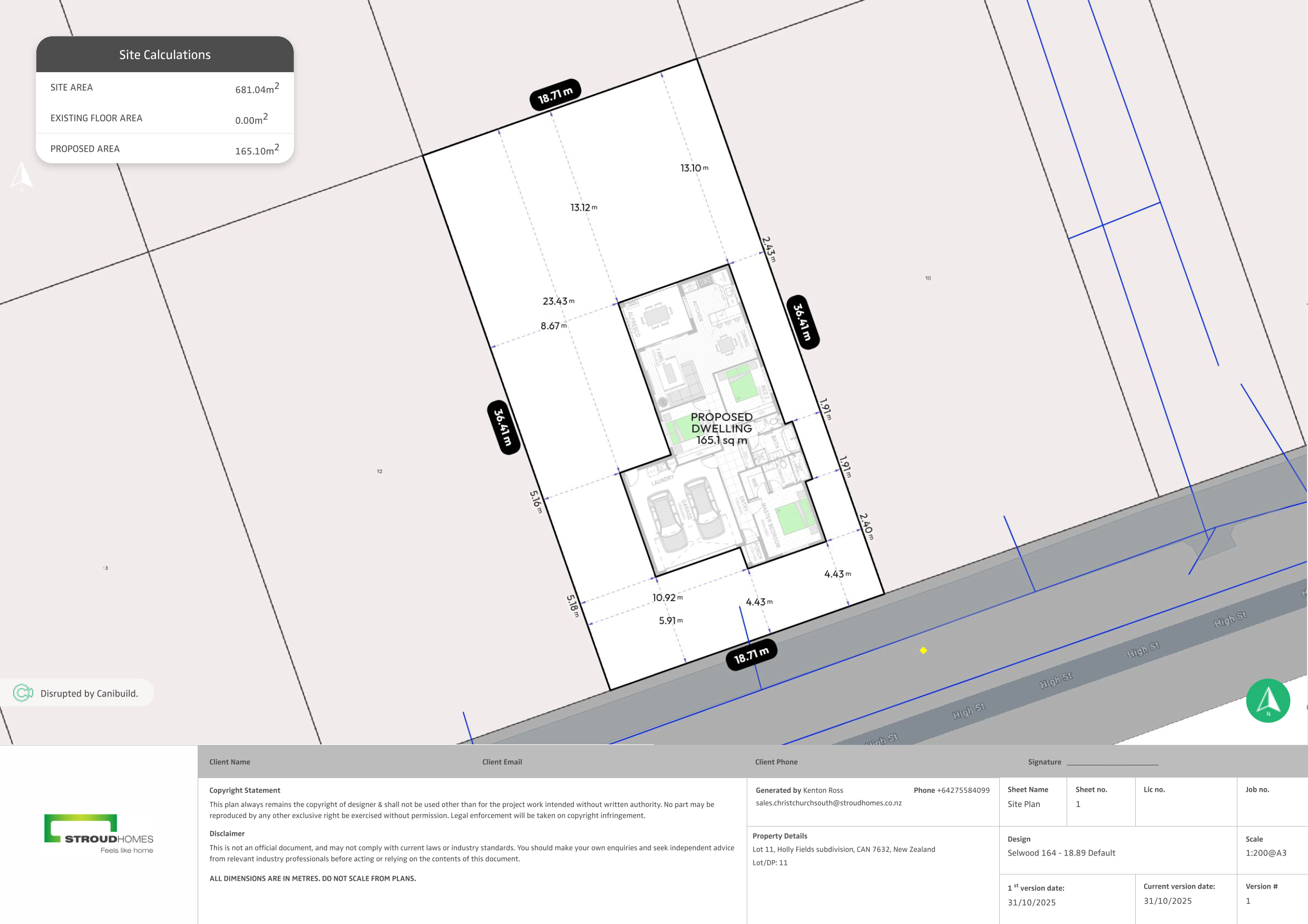Click the alfresco dining table symbol
This screenshot has height=924, width=1308.
coord(657,315)
